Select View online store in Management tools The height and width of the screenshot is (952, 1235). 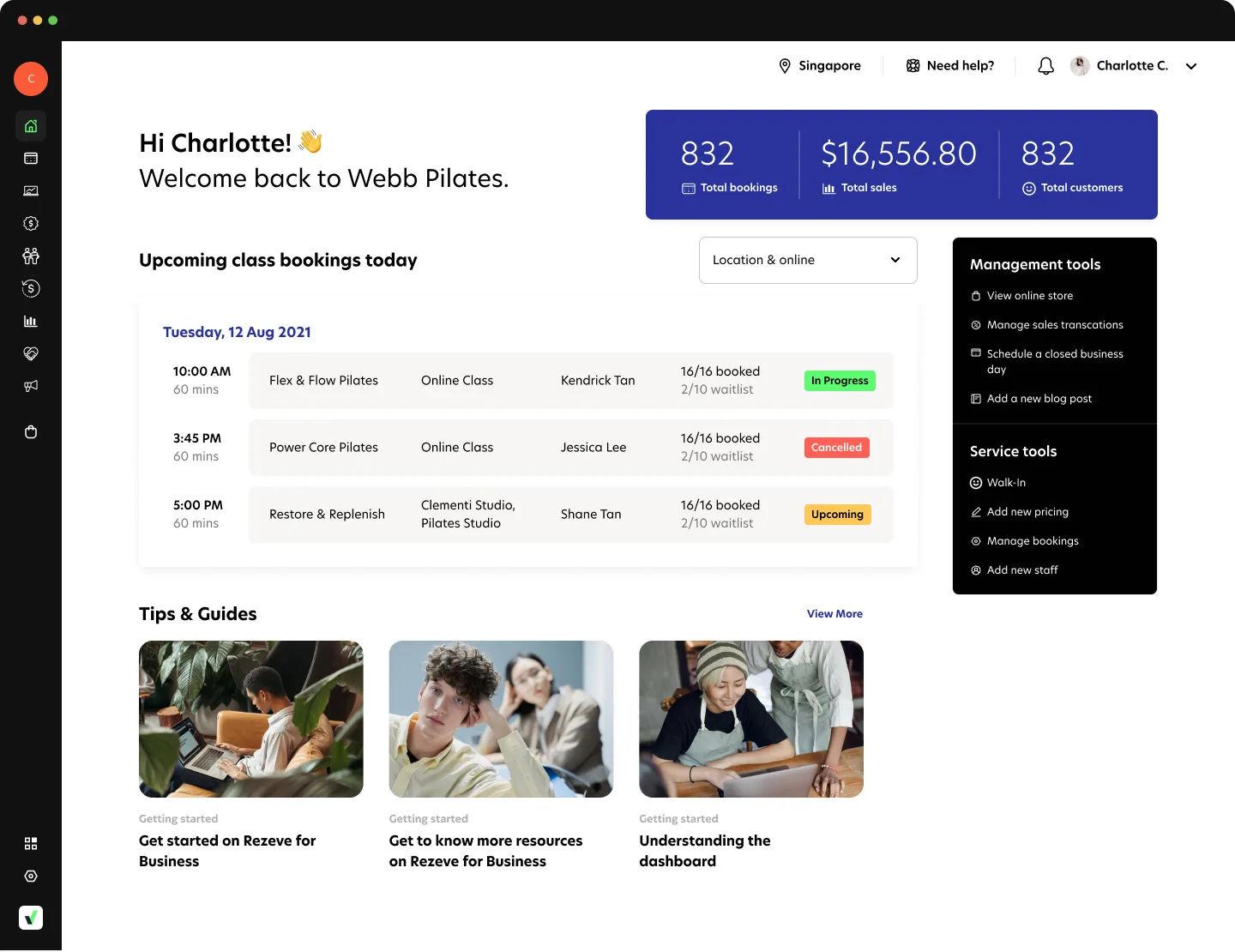[1029, 296]
